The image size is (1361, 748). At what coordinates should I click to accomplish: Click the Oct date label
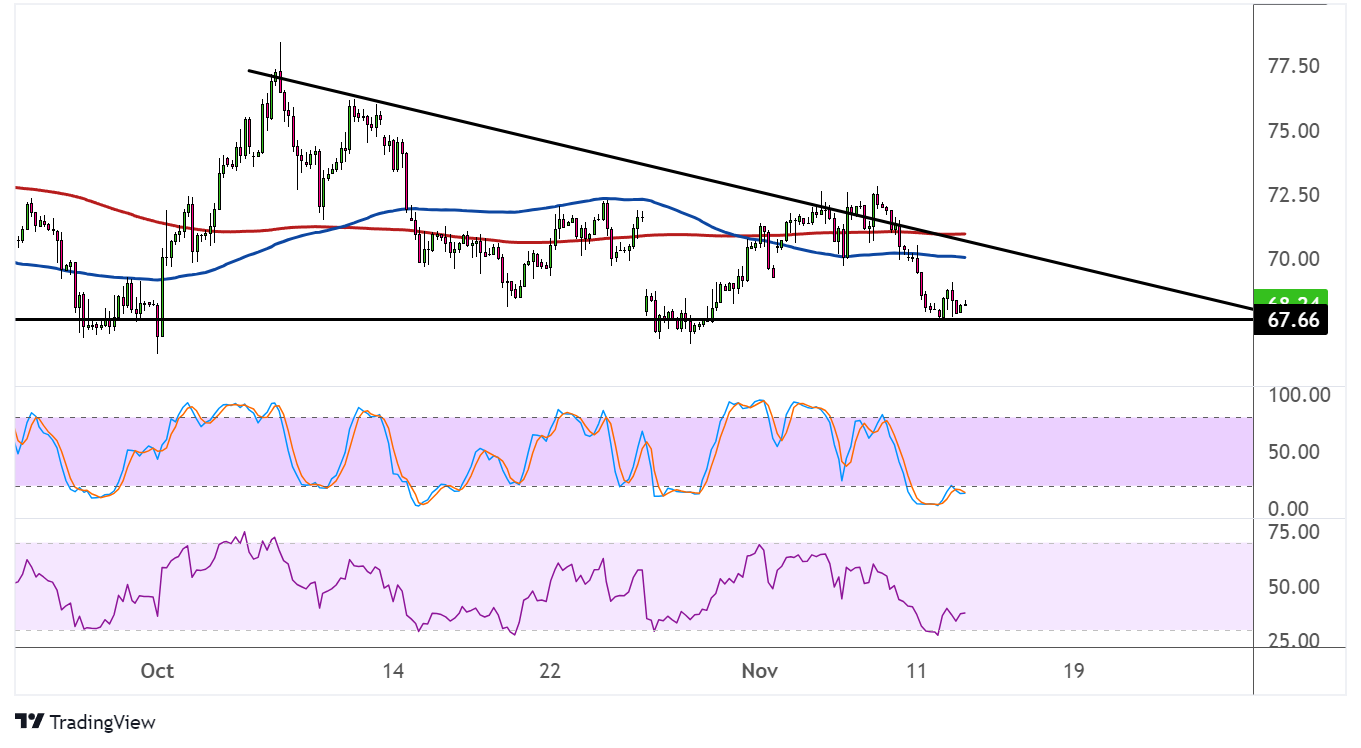pos(157,670)
